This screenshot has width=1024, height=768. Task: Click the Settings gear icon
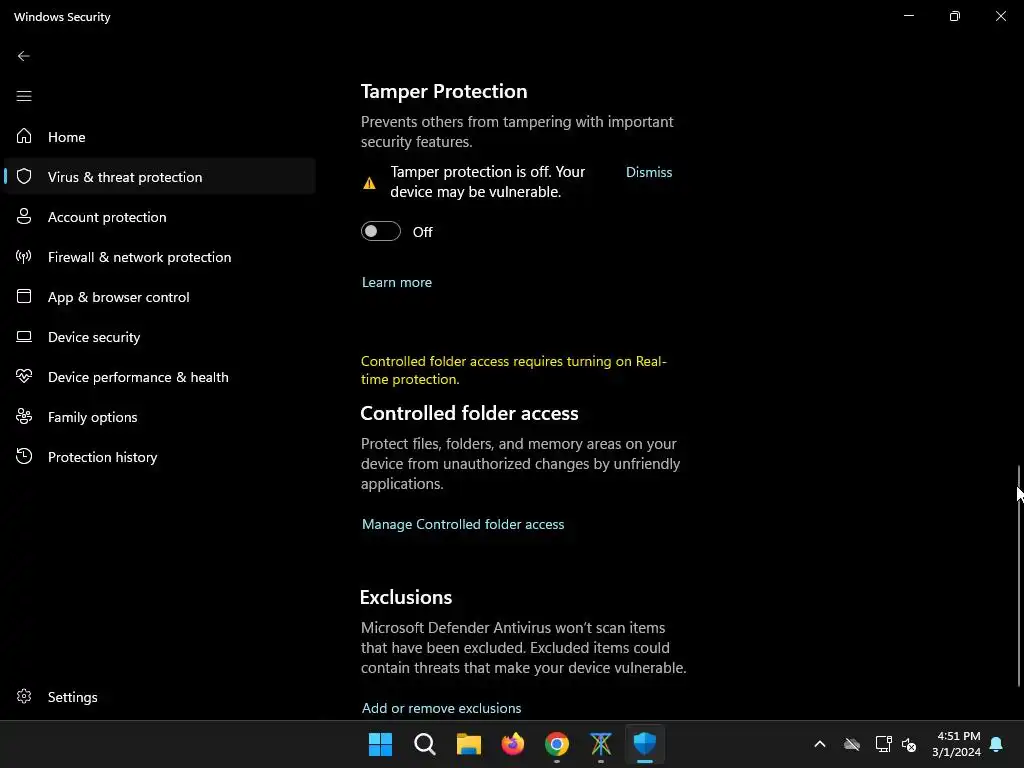click(24, 696)
